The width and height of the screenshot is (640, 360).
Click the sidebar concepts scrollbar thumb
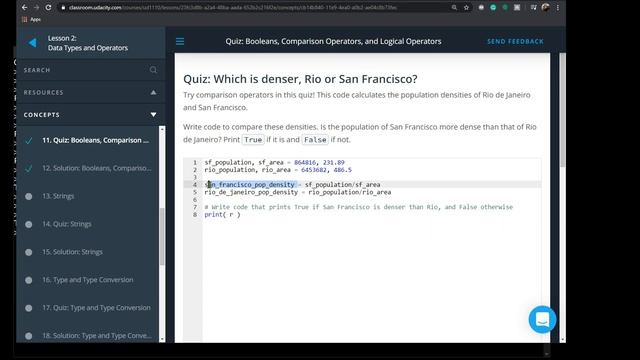[162, 237]
